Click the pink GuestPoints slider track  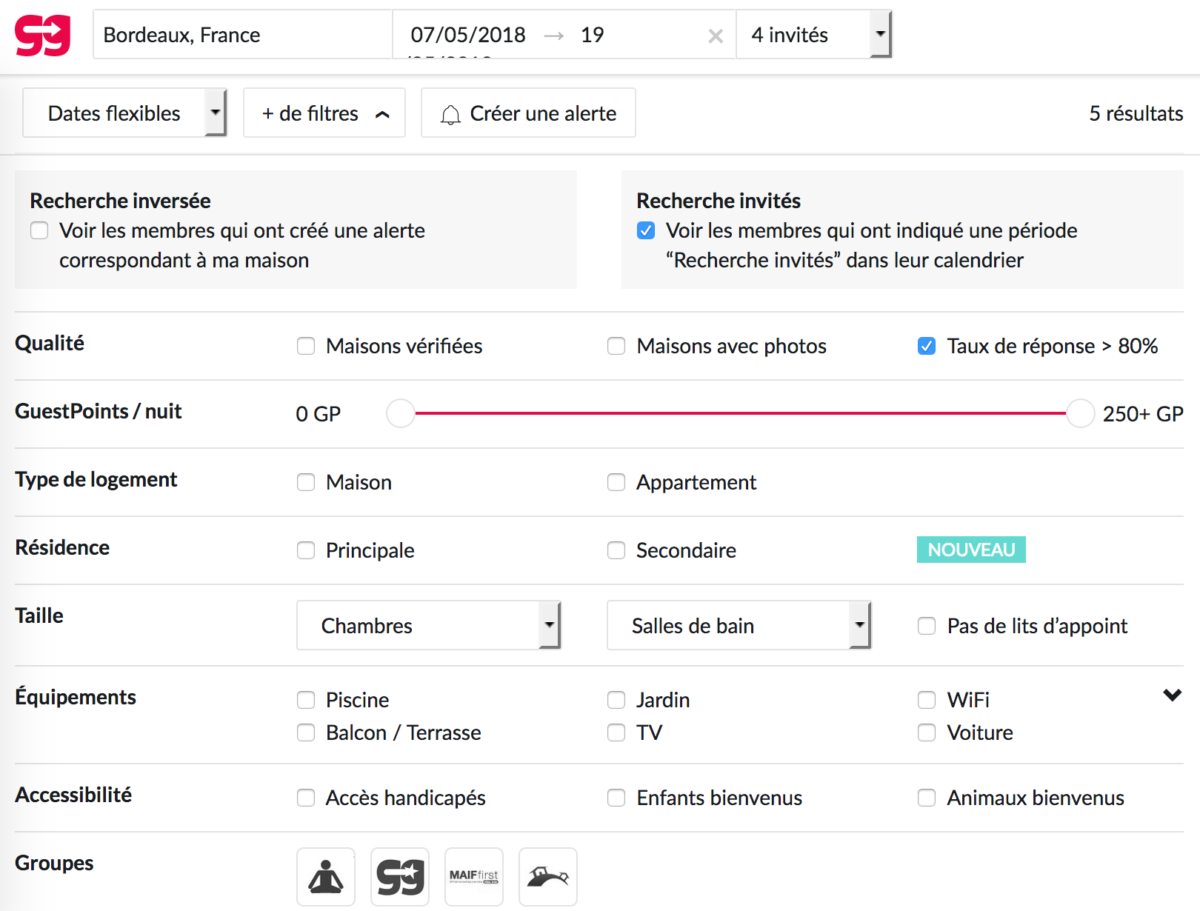tap(740, 413)
